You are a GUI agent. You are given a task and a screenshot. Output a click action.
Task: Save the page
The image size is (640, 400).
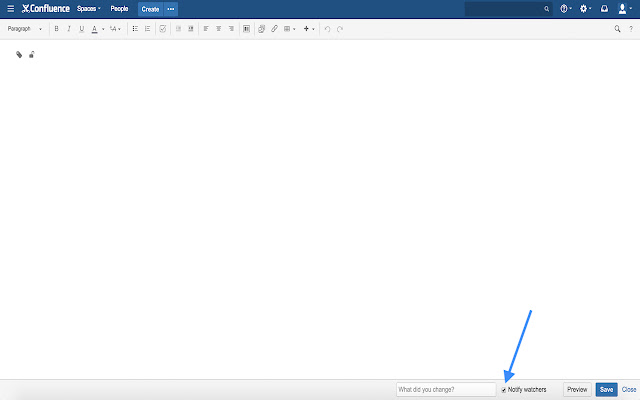[606, 389]
